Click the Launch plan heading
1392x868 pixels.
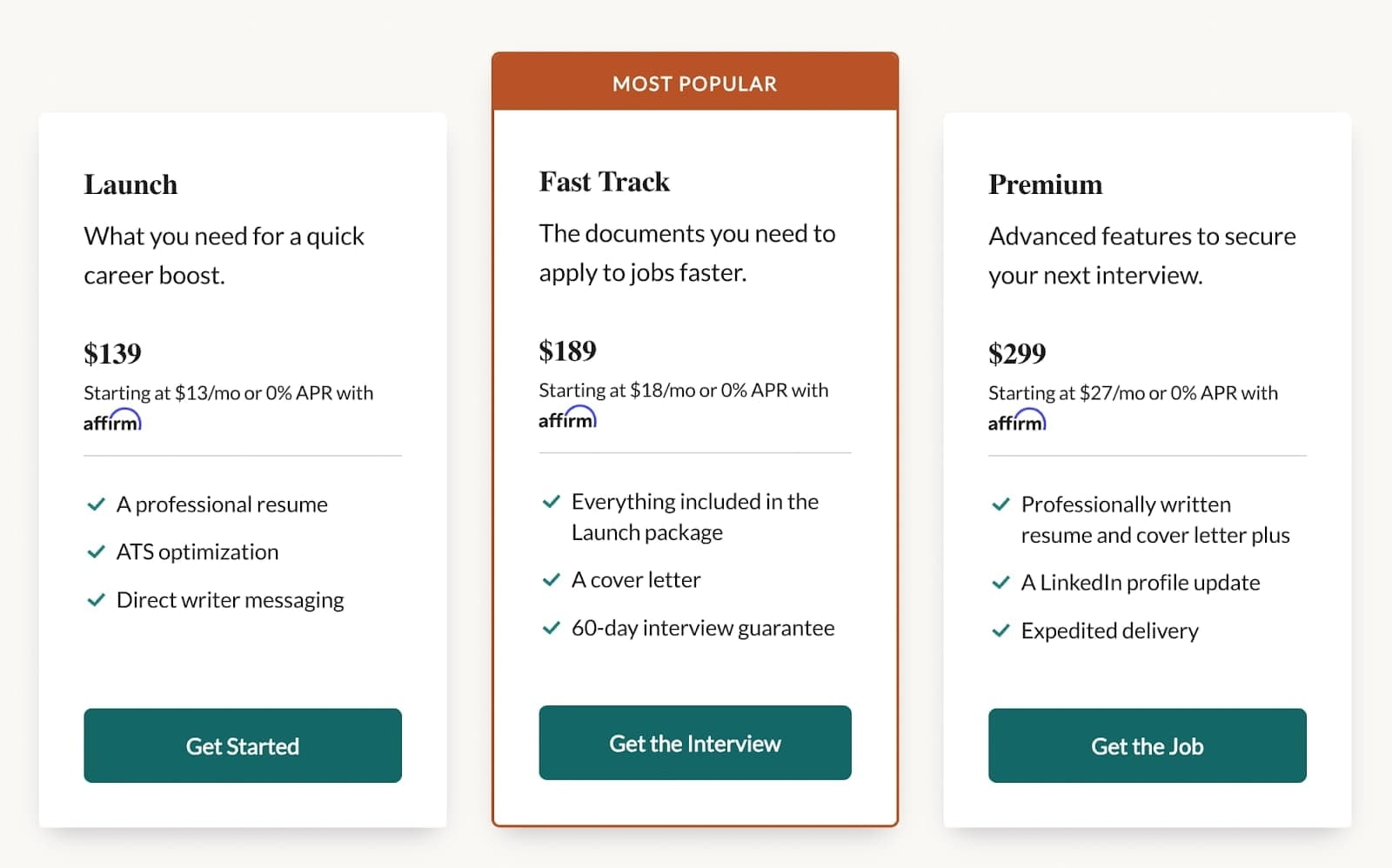(130, 184)
